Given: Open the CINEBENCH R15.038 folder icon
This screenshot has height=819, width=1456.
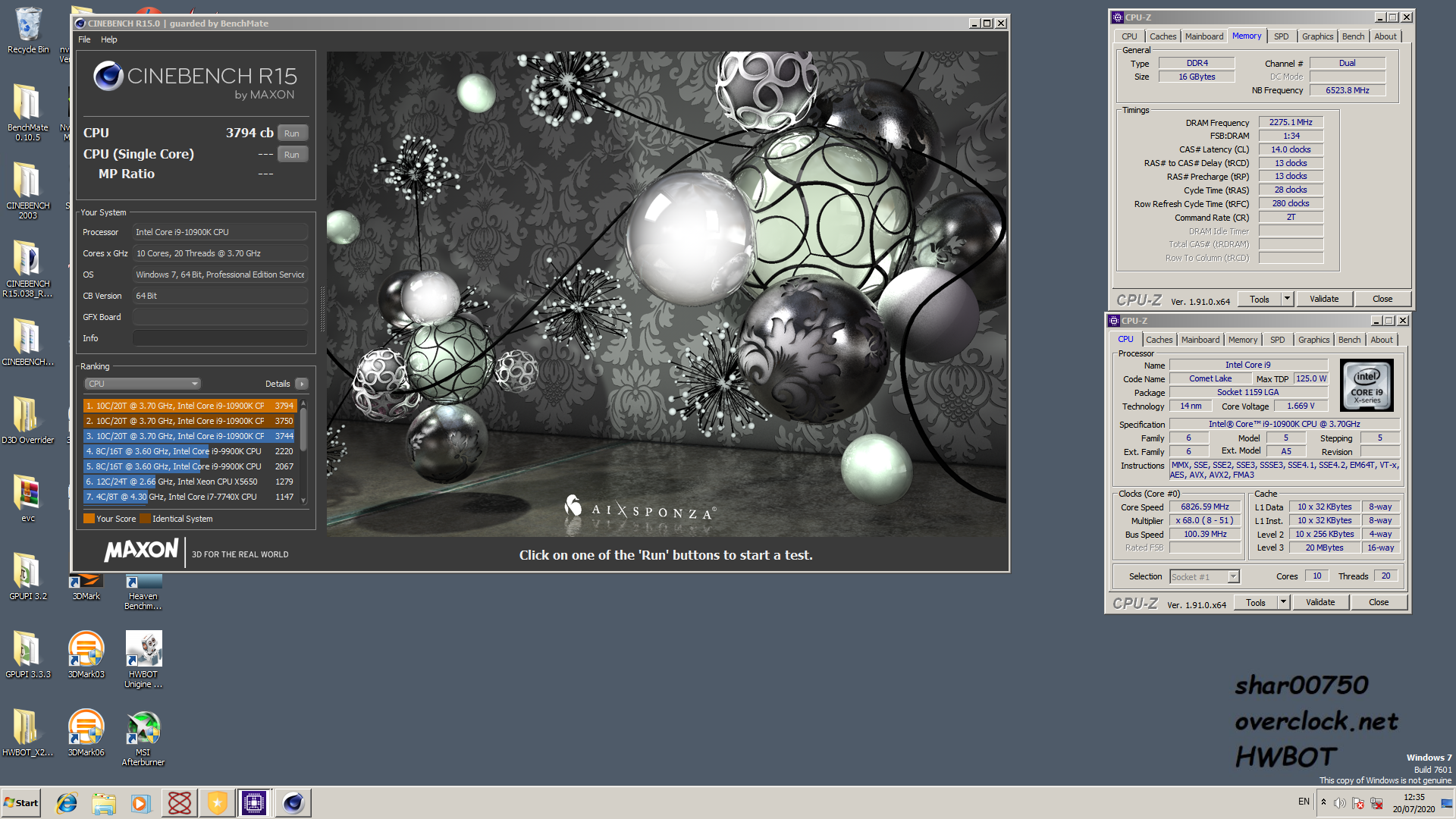Looking at the screenshot, I should coord(27,268).
